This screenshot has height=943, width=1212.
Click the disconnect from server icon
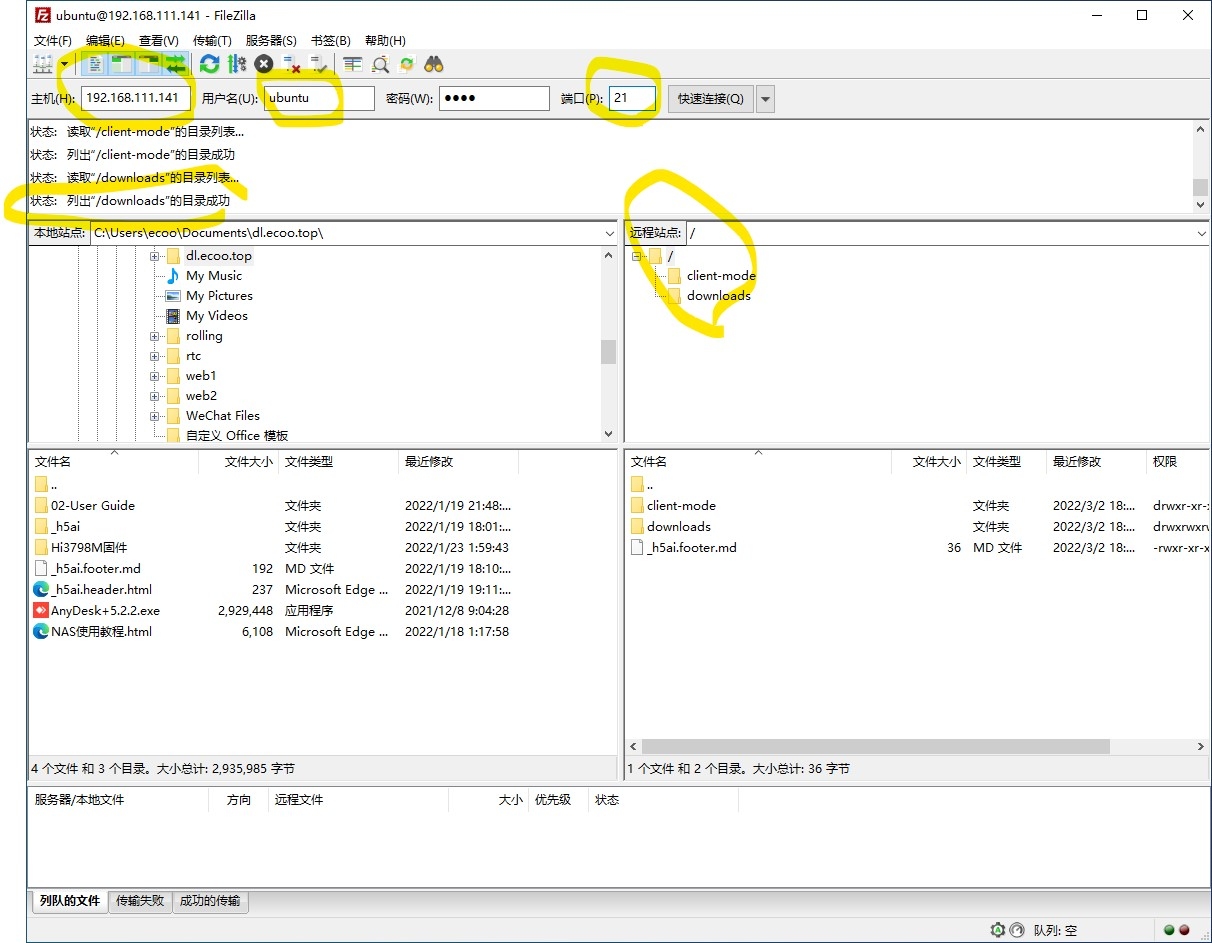click(292, 65)
